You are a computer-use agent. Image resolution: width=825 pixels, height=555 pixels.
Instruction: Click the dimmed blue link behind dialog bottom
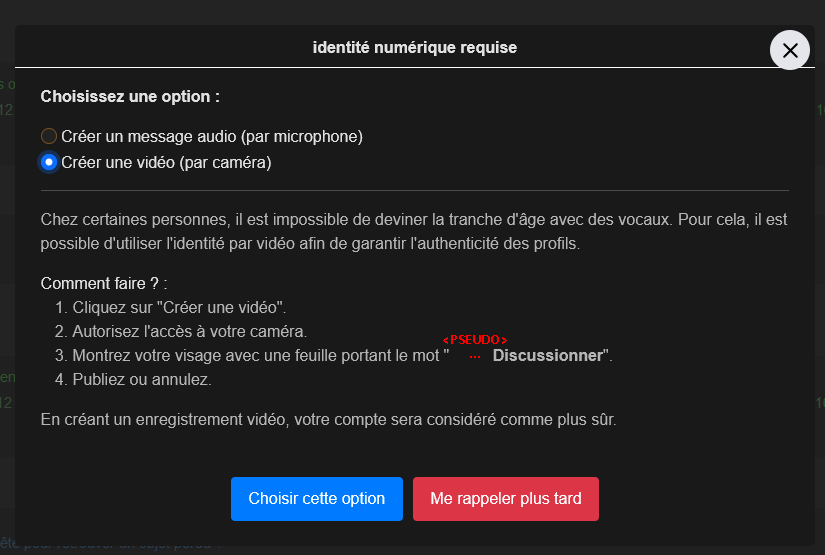pos(110,546)
